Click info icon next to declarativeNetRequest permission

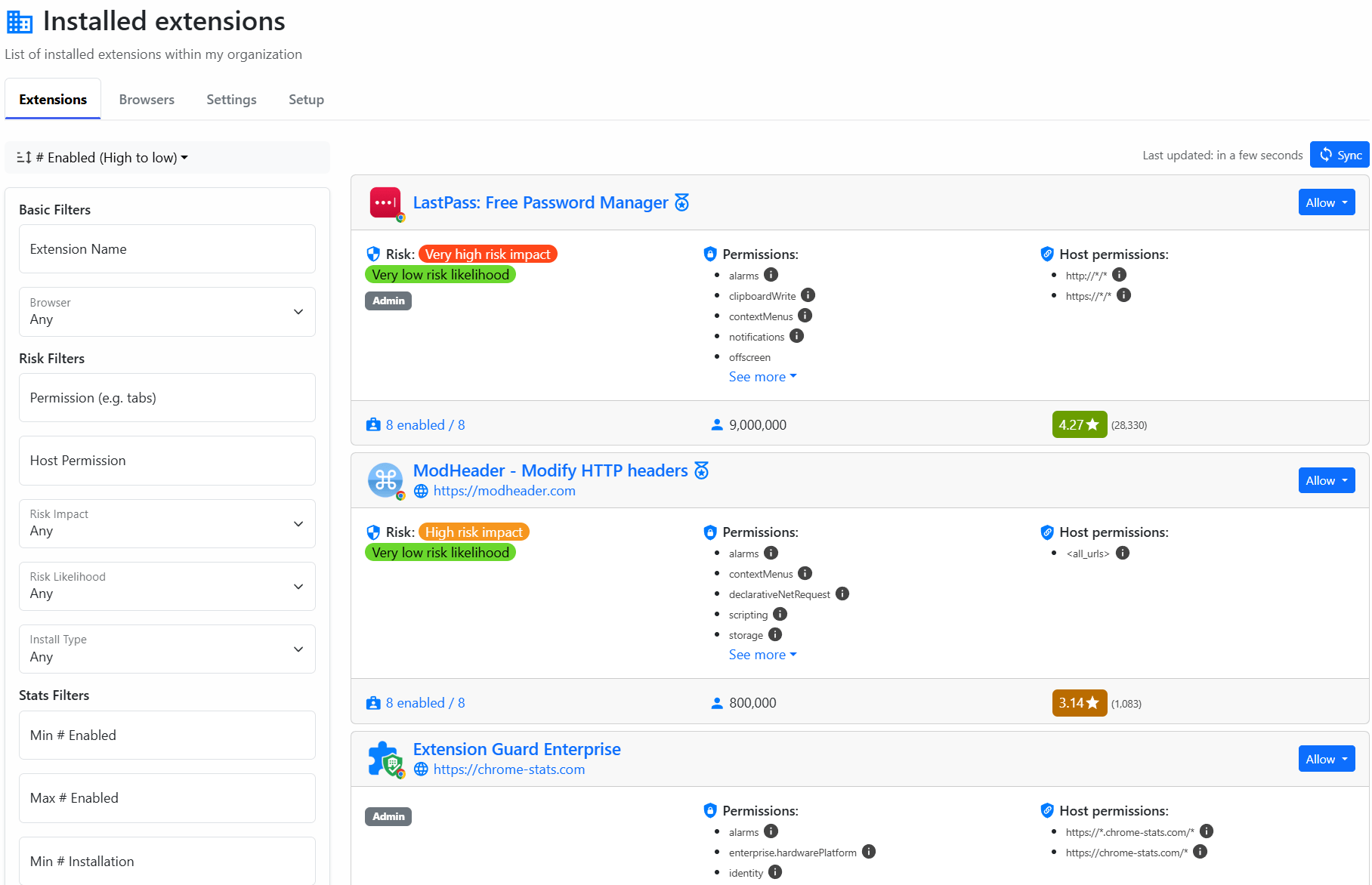[x=842, y=594]
